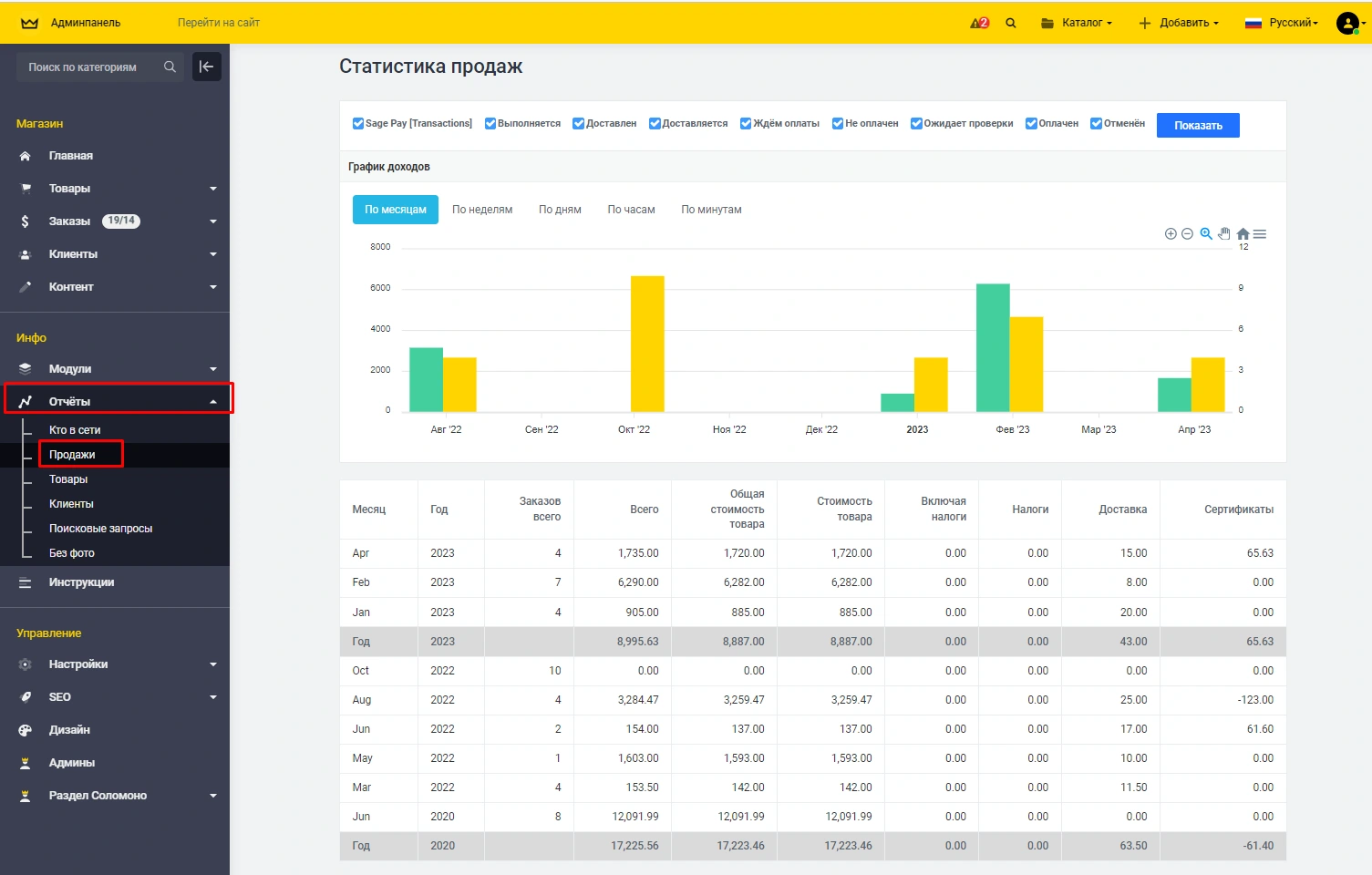
Task: Activate the chart panning hand tool
Action: (1224, 233)
